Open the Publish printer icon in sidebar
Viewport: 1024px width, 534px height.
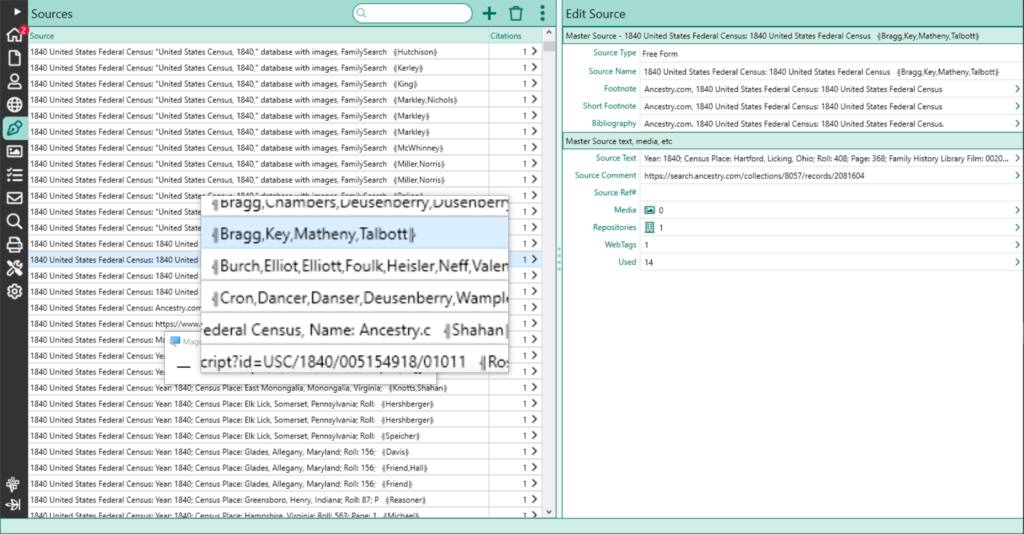click(x=14, y=245)
